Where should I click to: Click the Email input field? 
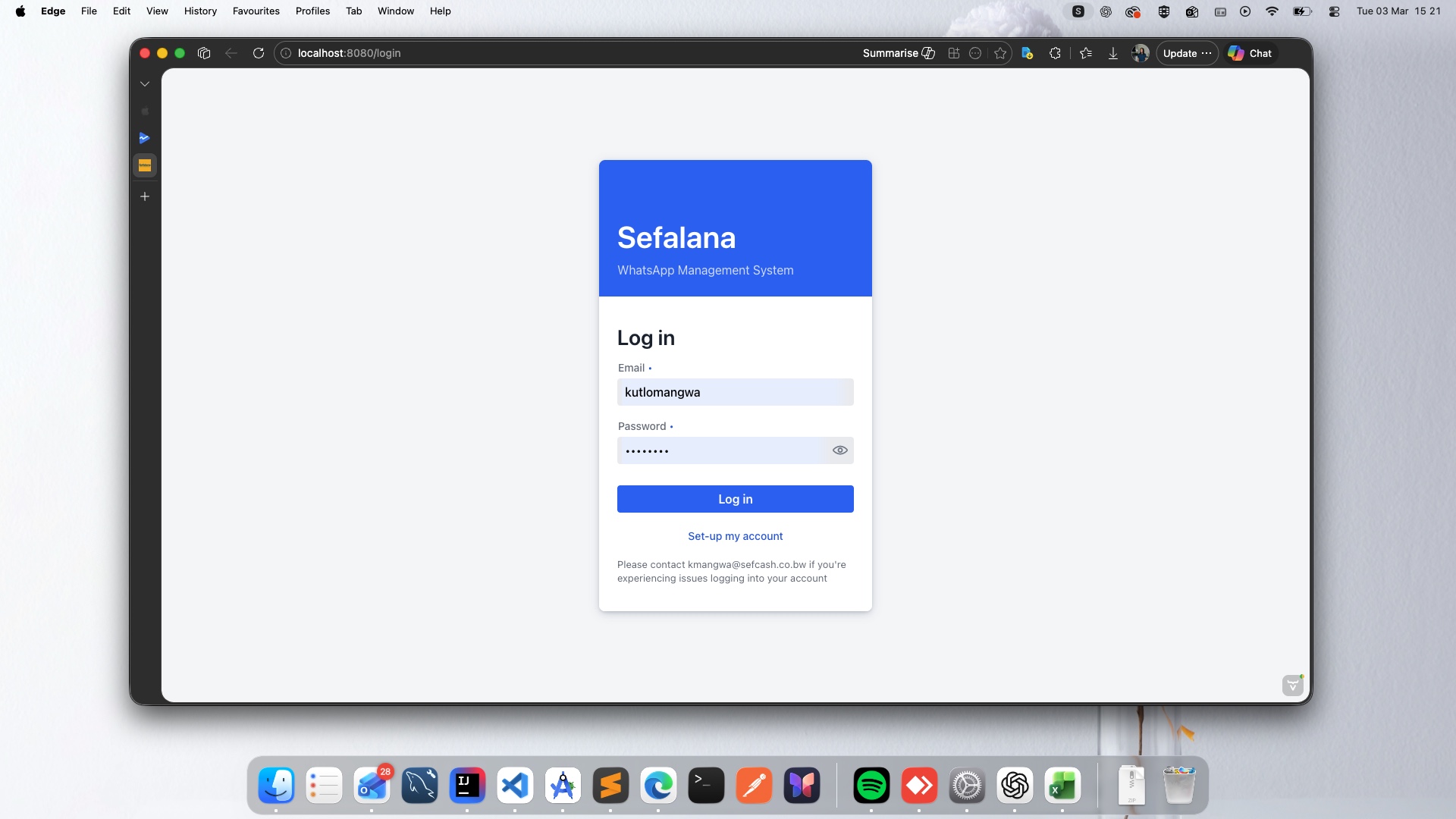(x=735, y=392)
